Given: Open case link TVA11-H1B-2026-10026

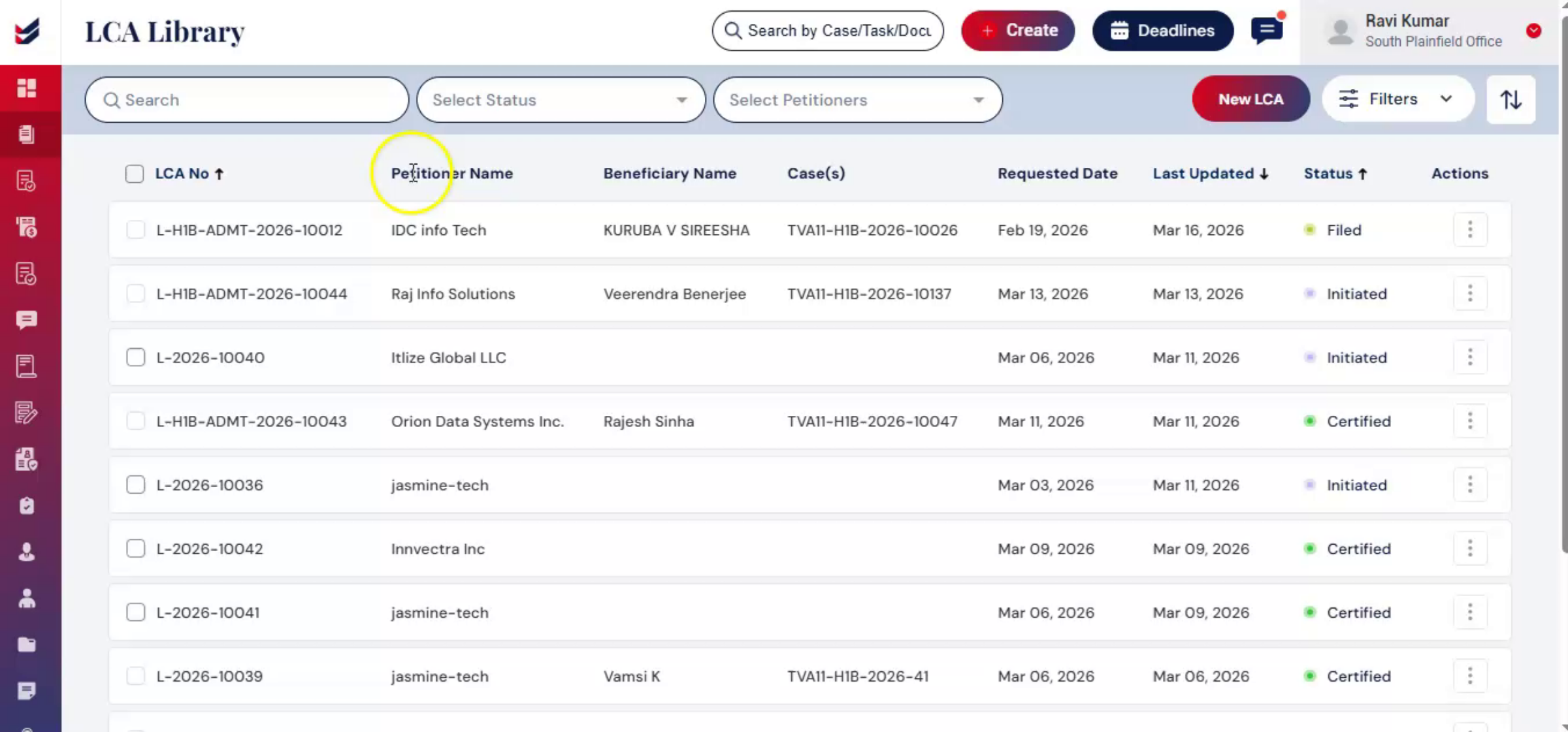Looking at the screenshot, I should pos(872,230).
